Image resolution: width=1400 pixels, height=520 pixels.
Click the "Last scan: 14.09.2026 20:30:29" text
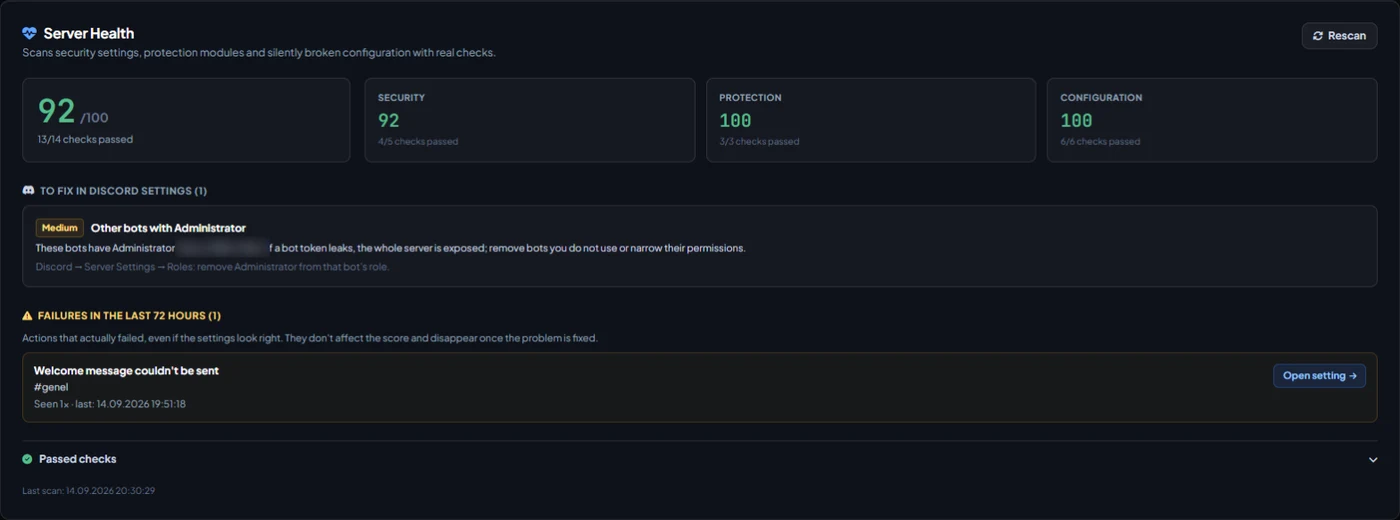point(89,491)
